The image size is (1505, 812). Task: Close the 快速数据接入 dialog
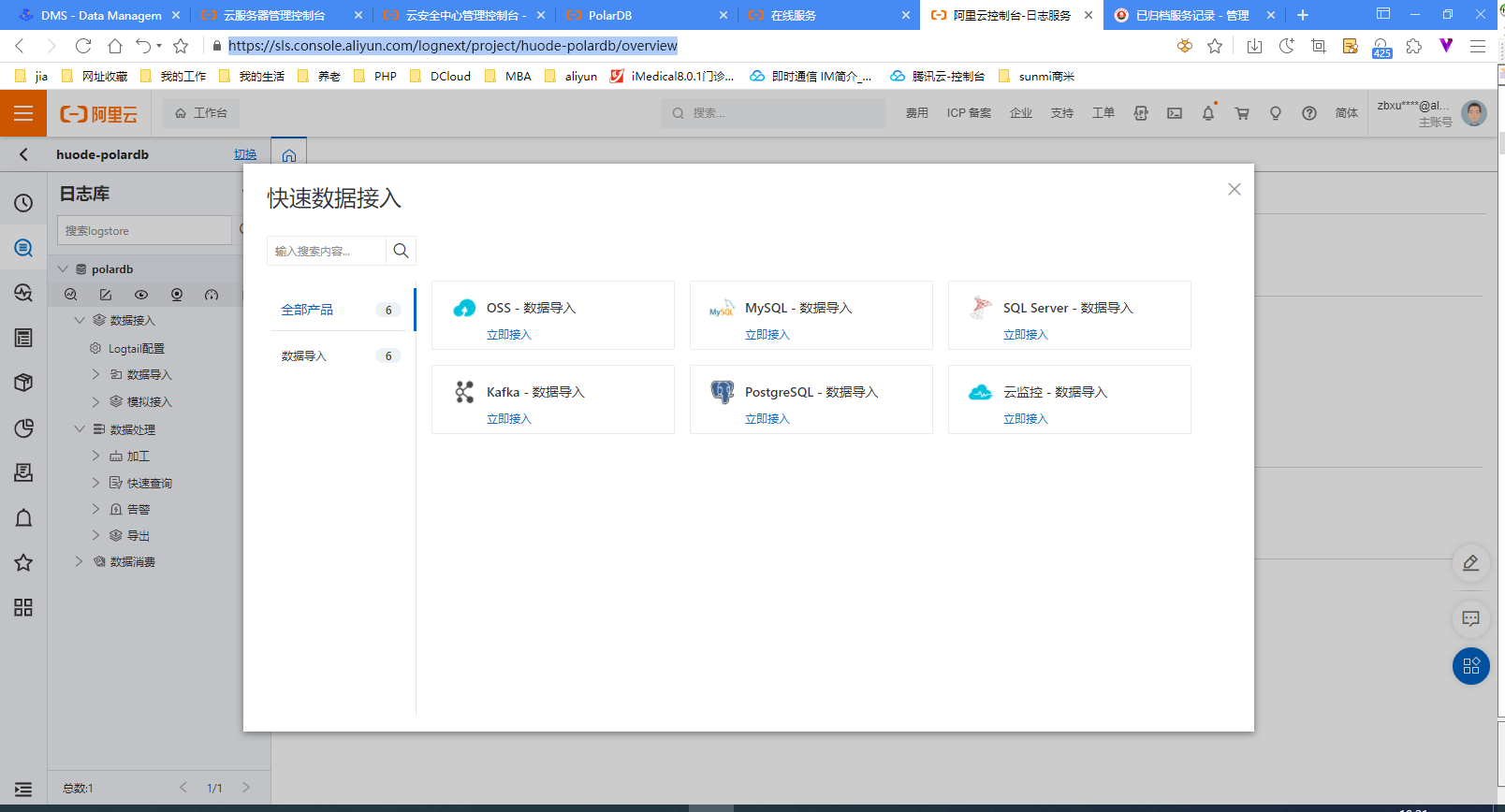(1235, 189)
